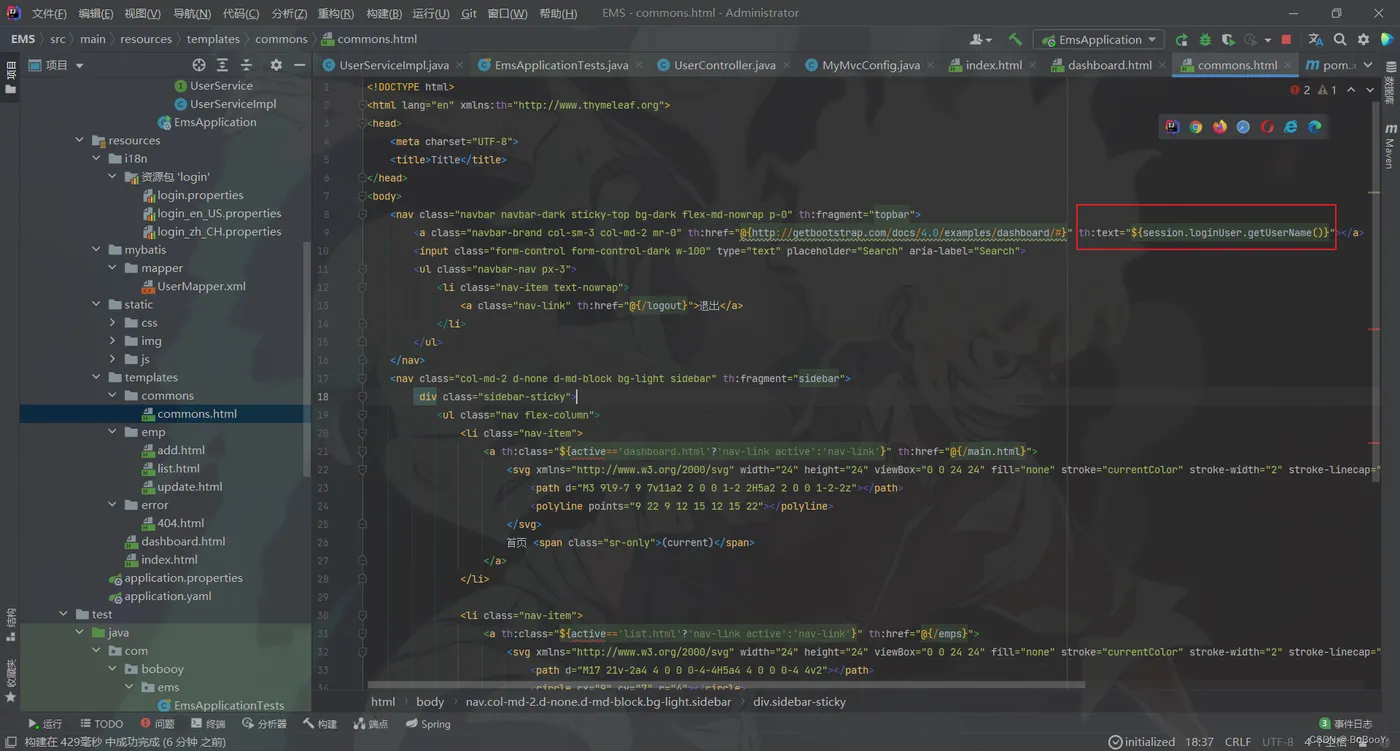Open the 文件(F) menu
Image resolution: width=1400 pixels, height=751 pixels.
(48, 13)
